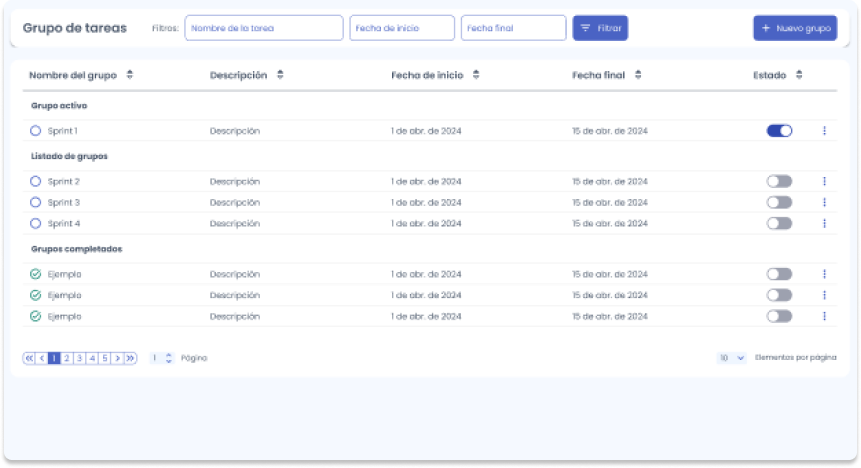Enable the Sprint 3 state toggle
Image resolution: width=861 pixels, height=468 pixels.
(779, 202)
